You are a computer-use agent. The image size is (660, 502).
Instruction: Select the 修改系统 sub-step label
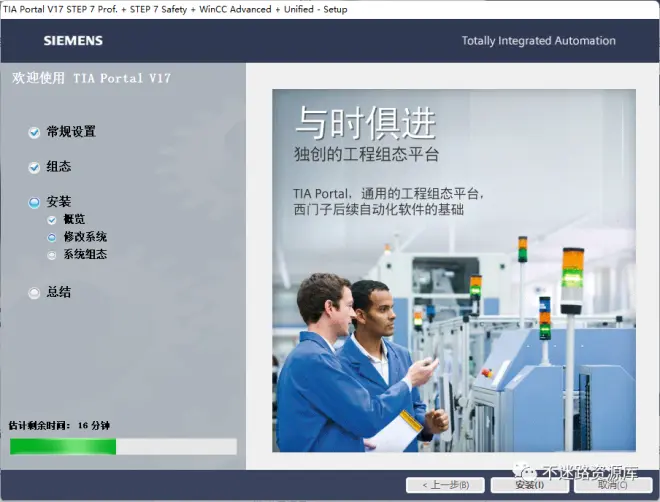pos(85,237)
